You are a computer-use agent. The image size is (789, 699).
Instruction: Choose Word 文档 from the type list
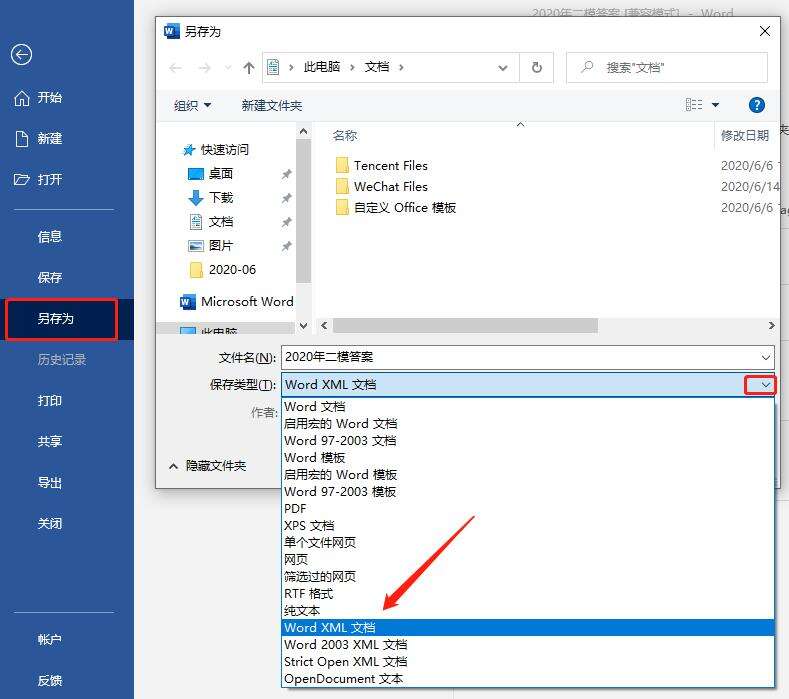527,407
